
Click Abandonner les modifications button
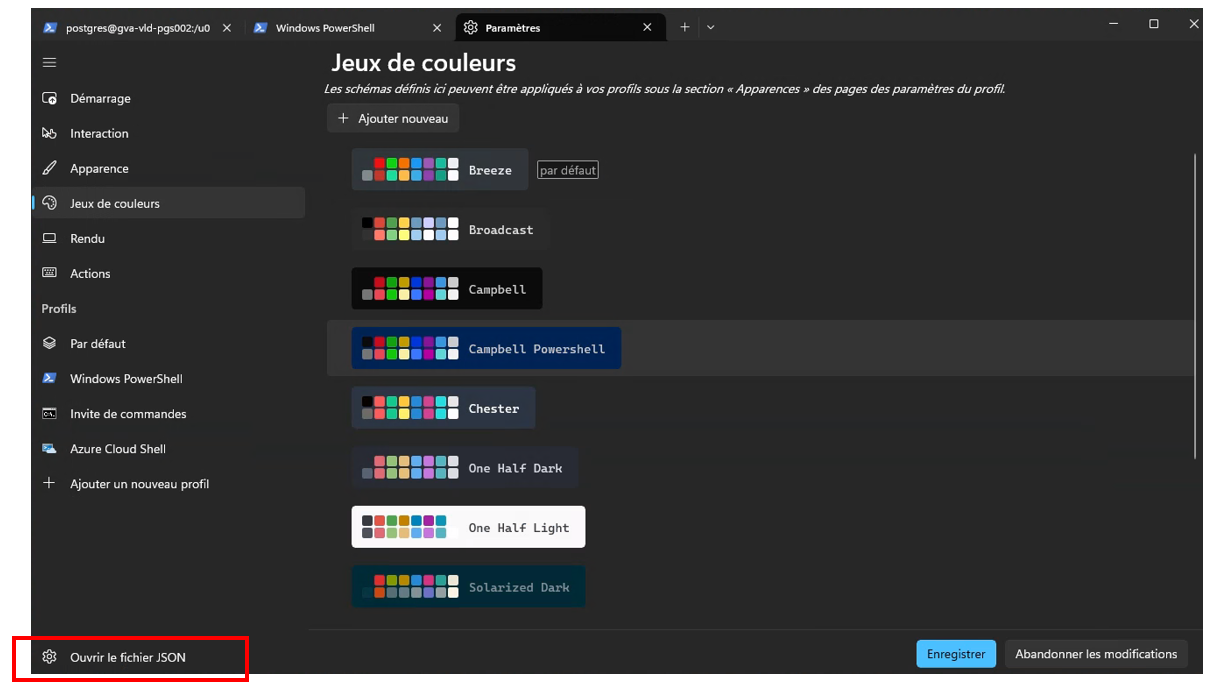point(1096,654)
